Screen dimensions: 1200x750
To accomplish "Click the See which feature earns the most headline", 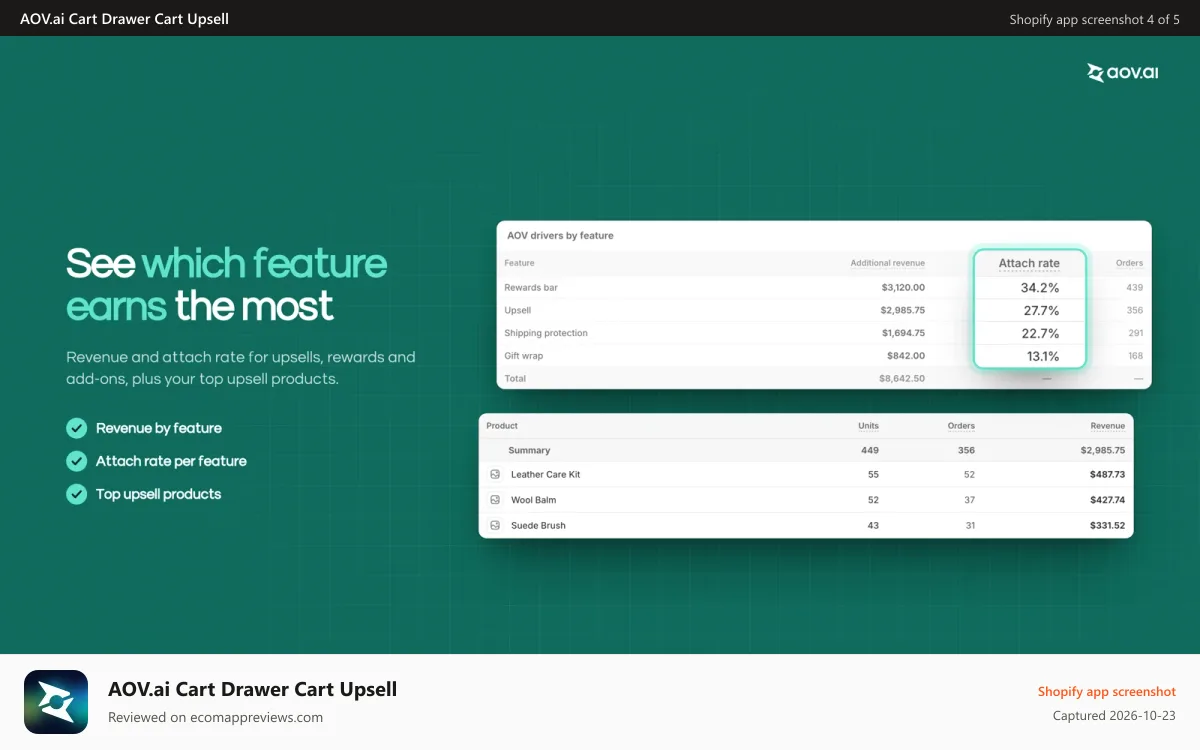I will click(x=226, y=285).
